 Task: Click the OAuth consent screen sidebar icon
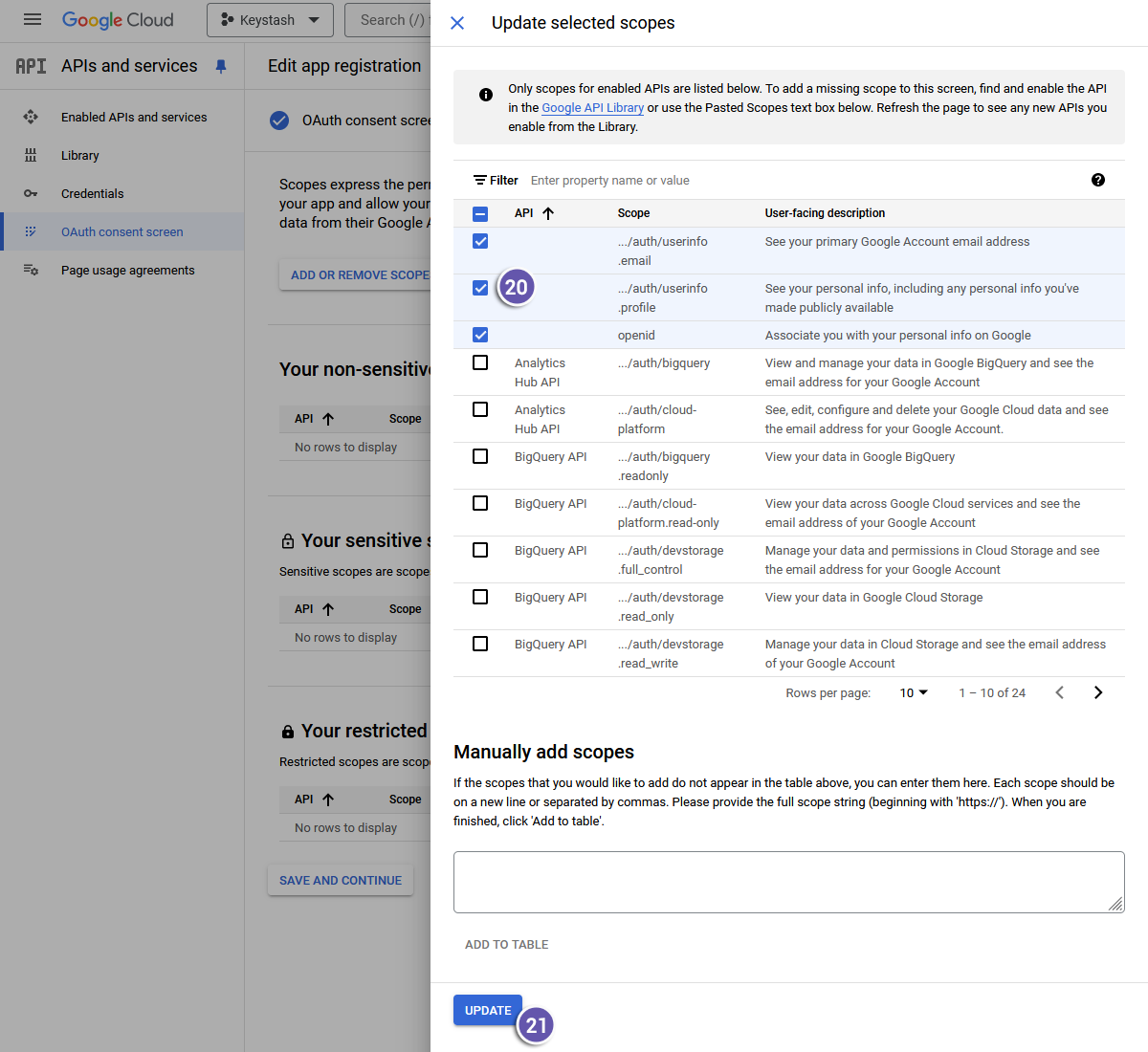click(31, 231)
